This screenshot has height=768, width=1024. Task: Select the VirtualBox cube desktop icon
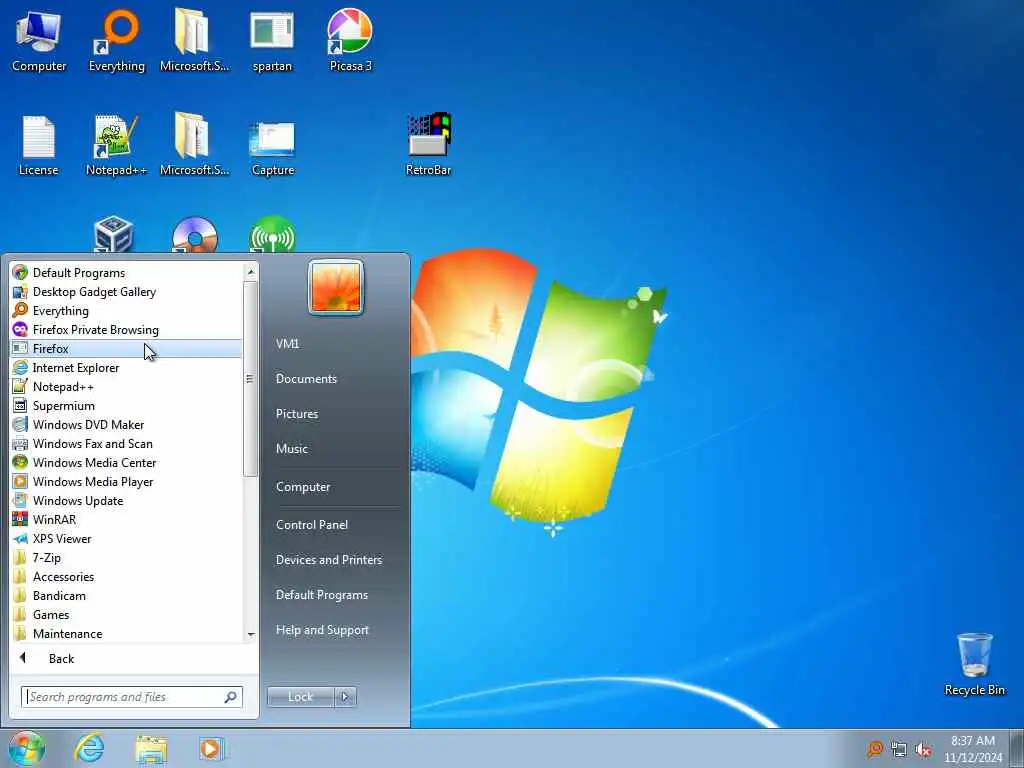point(114,234)
